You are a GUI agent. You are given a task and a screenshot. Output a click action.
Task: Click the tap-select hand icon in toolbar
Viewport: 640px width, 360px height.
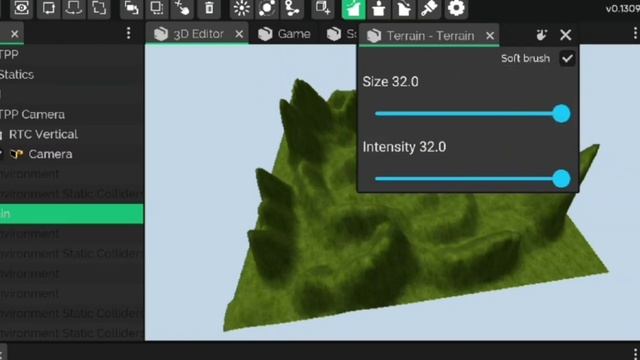[x=182, y=8]
